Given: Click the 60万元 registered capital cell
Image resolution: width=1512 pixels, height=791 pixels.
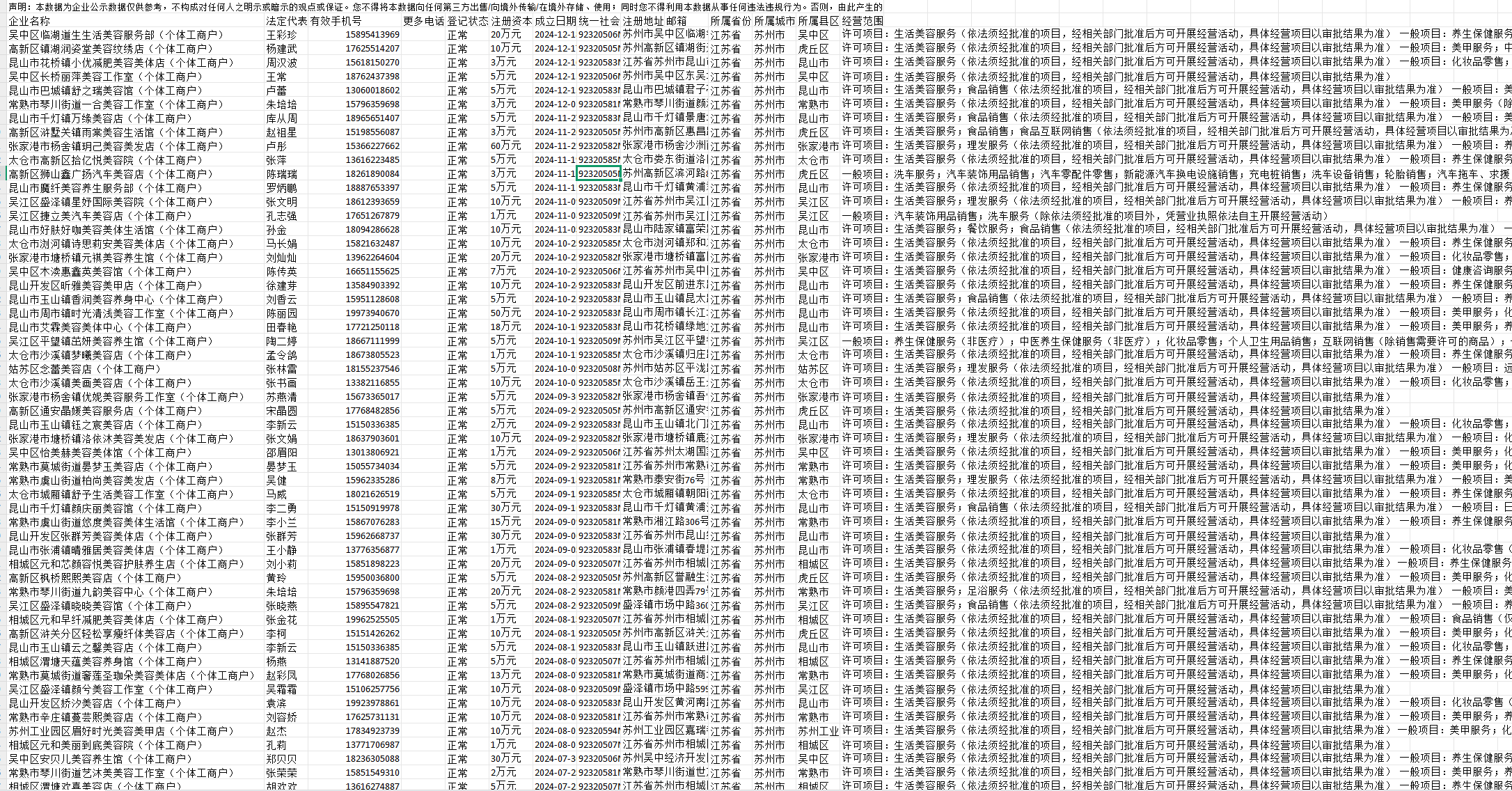Looking at the screenshot, I should pyautogui.click(x=505, y=146).
